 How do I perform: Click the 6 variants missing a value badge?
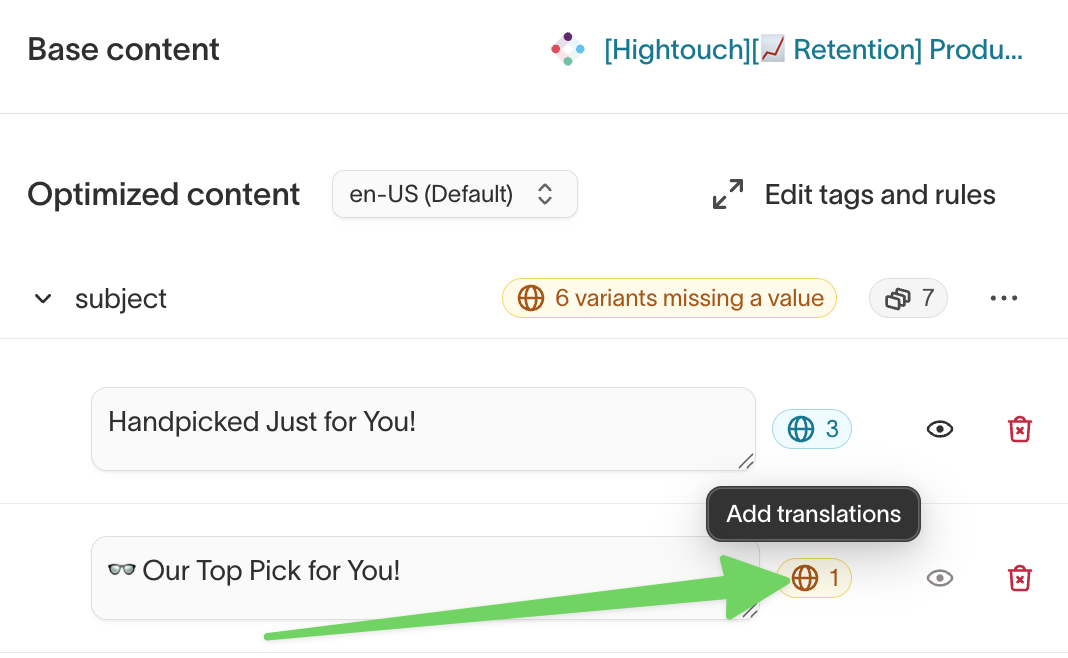point(669,298)
